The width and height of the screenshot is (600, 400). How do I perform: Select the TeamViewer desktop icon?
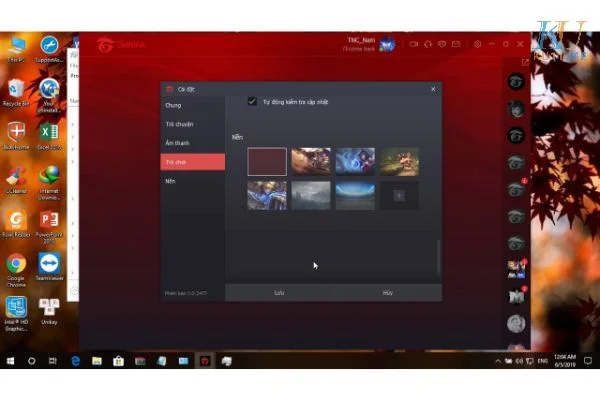[x=49, y=267]
